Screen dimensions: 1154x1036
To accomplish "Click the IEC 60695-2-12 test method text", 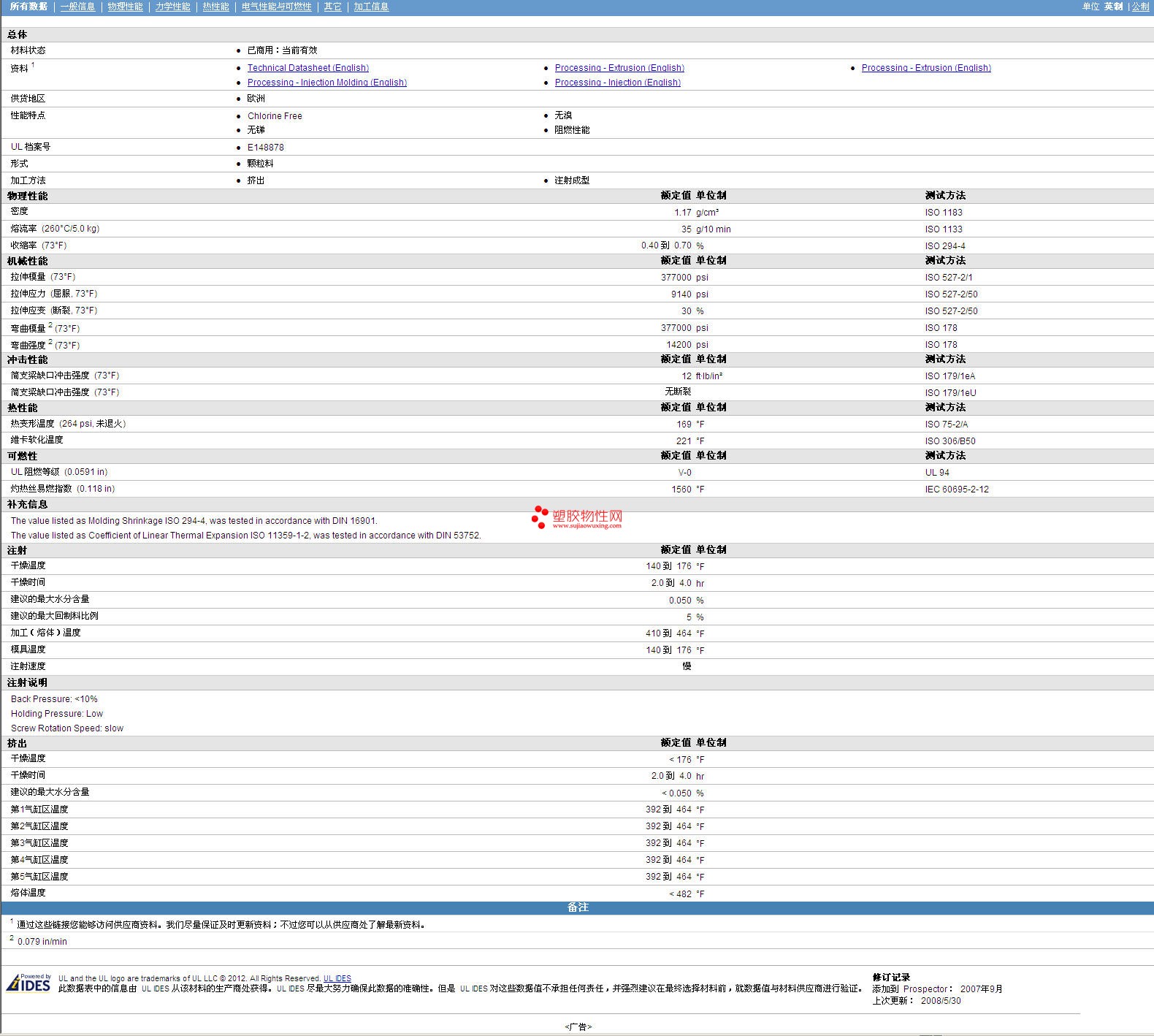I will (x=956, y=490).
